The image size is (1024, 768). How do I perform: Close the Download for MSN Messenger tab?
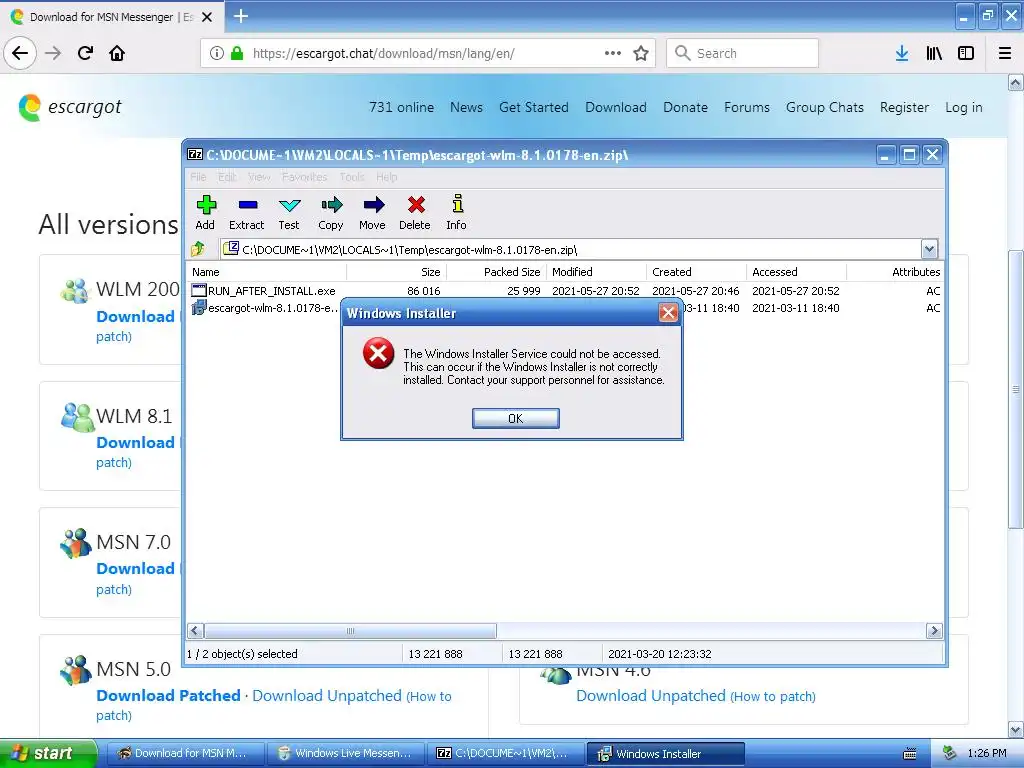[x=207, y=17]
